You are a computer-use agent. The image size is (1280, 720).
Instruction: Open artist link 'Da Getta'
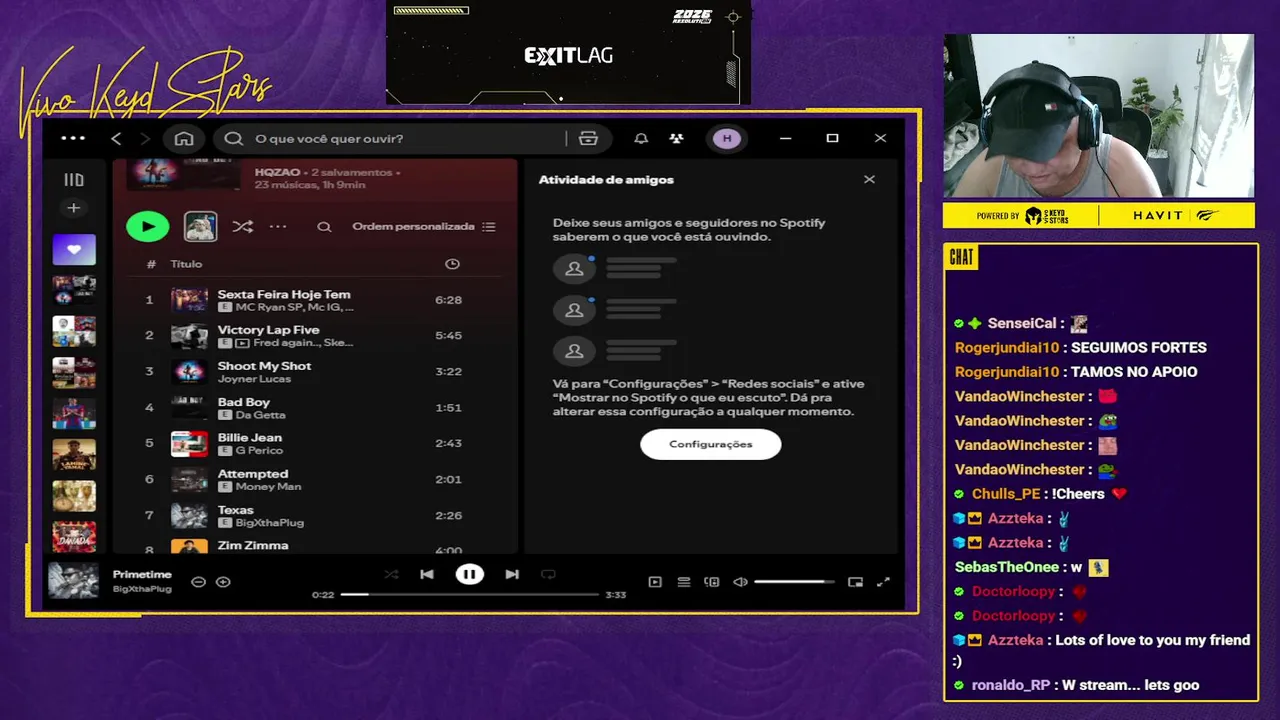click(260, 415)
